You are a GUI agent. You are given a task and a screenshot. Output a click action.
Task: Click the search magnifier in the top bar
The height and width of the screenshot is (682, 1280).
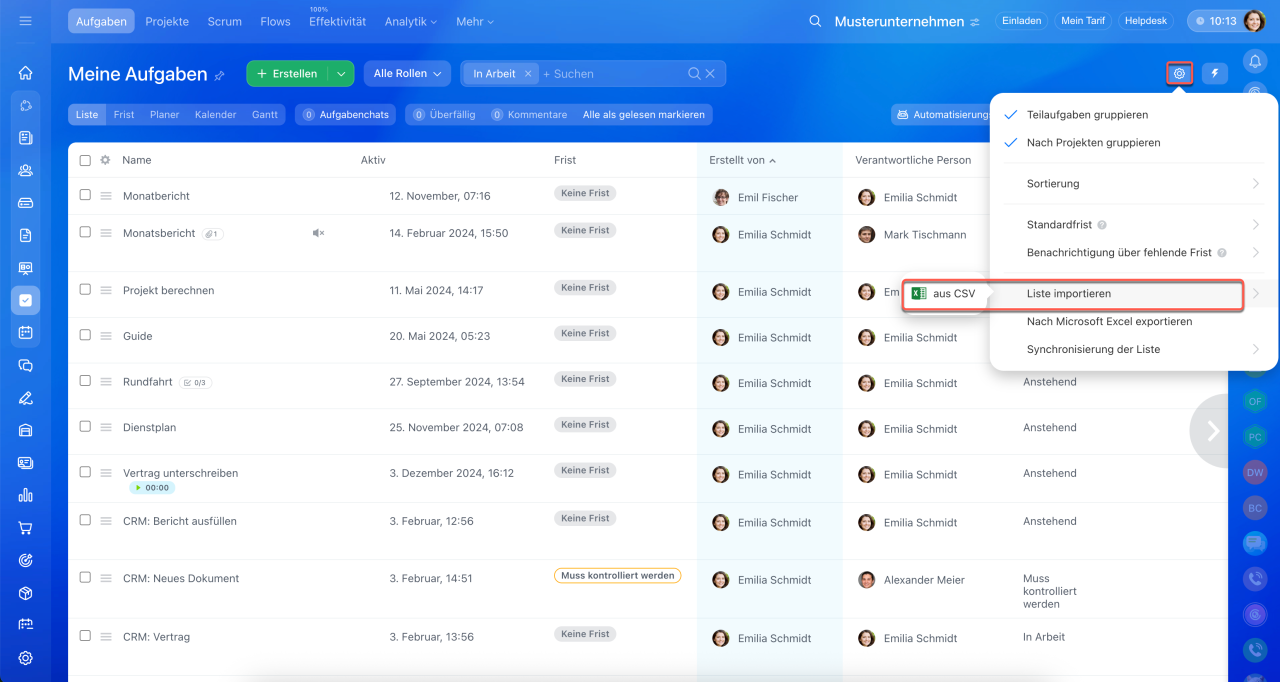[815, 21]
